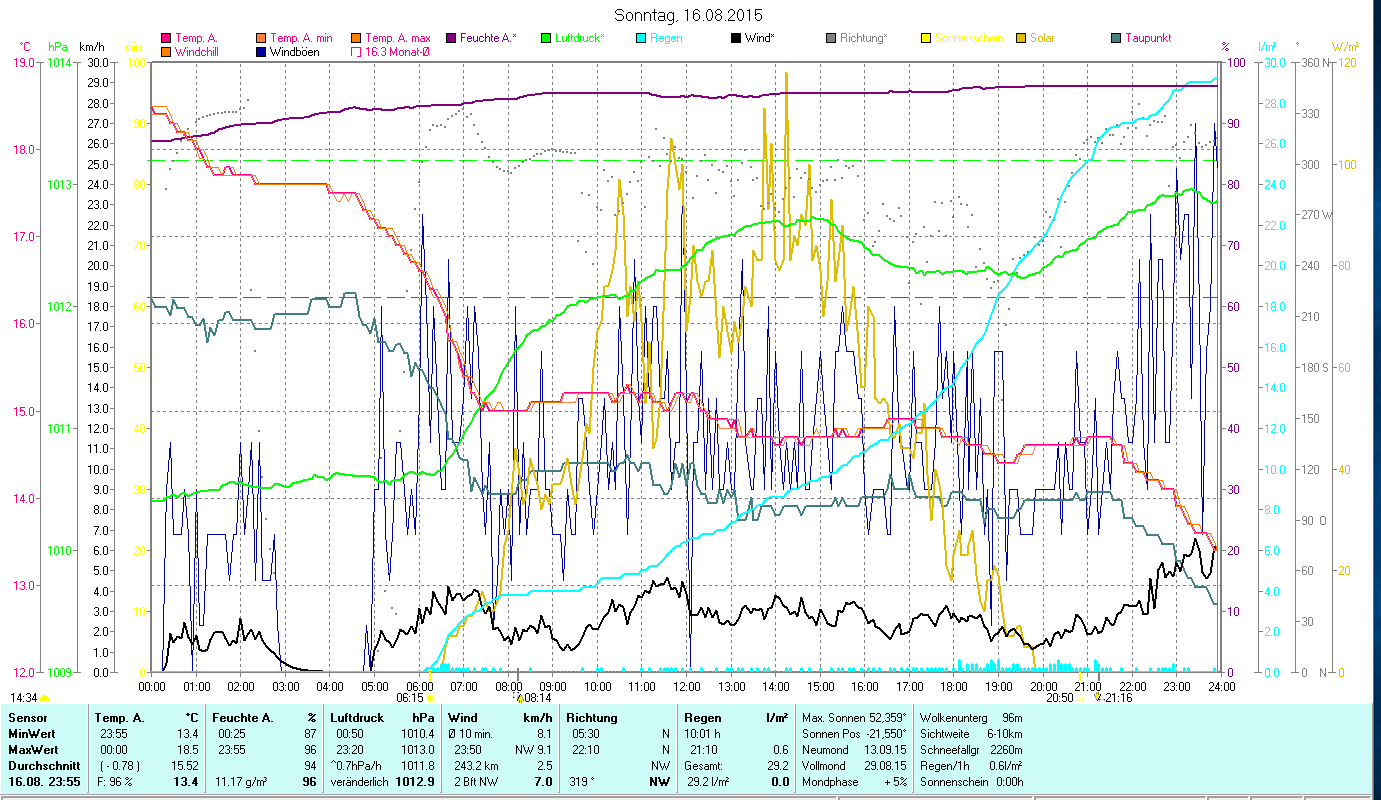
Task: Click the Max. Sonnen 52,359° entry
Action: pyautogui.click(x=853, y=718)
